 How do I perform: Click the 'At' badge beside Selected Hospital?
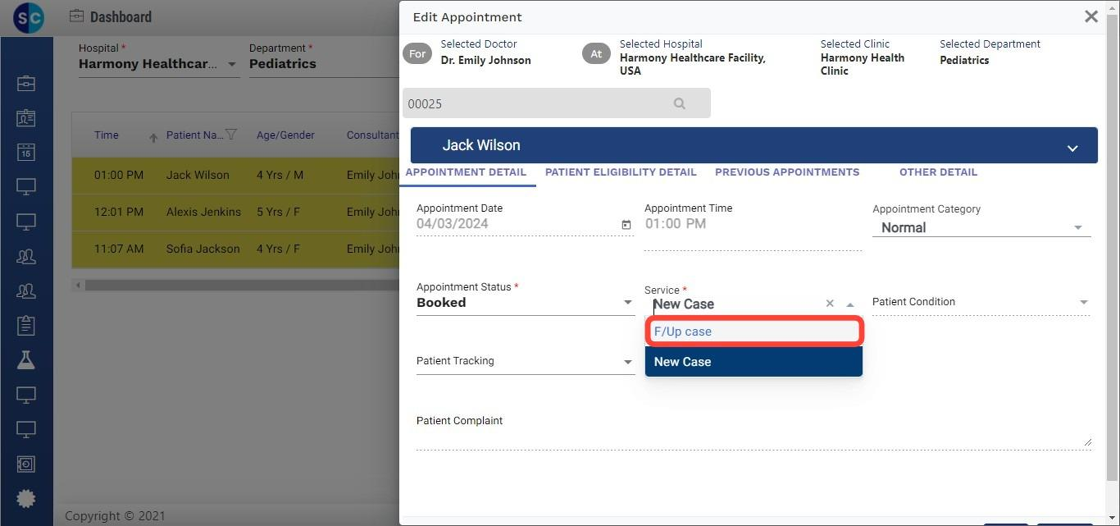596,54
